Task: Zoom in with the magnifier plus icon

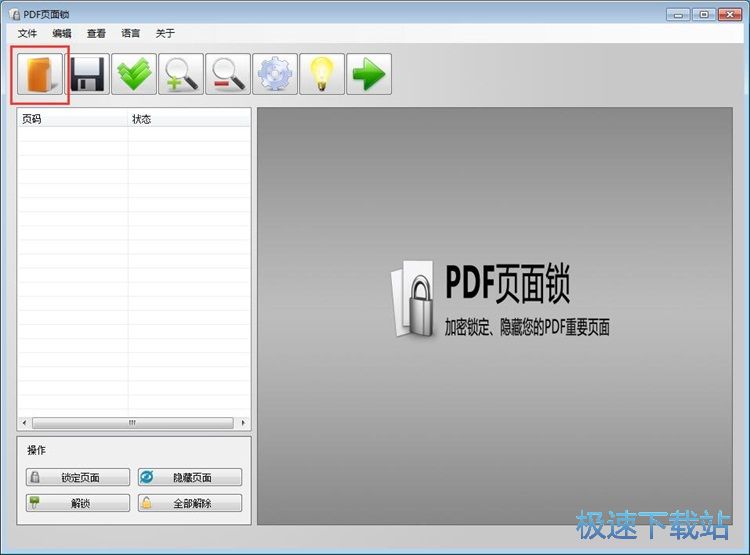Action: coord(181,74)
